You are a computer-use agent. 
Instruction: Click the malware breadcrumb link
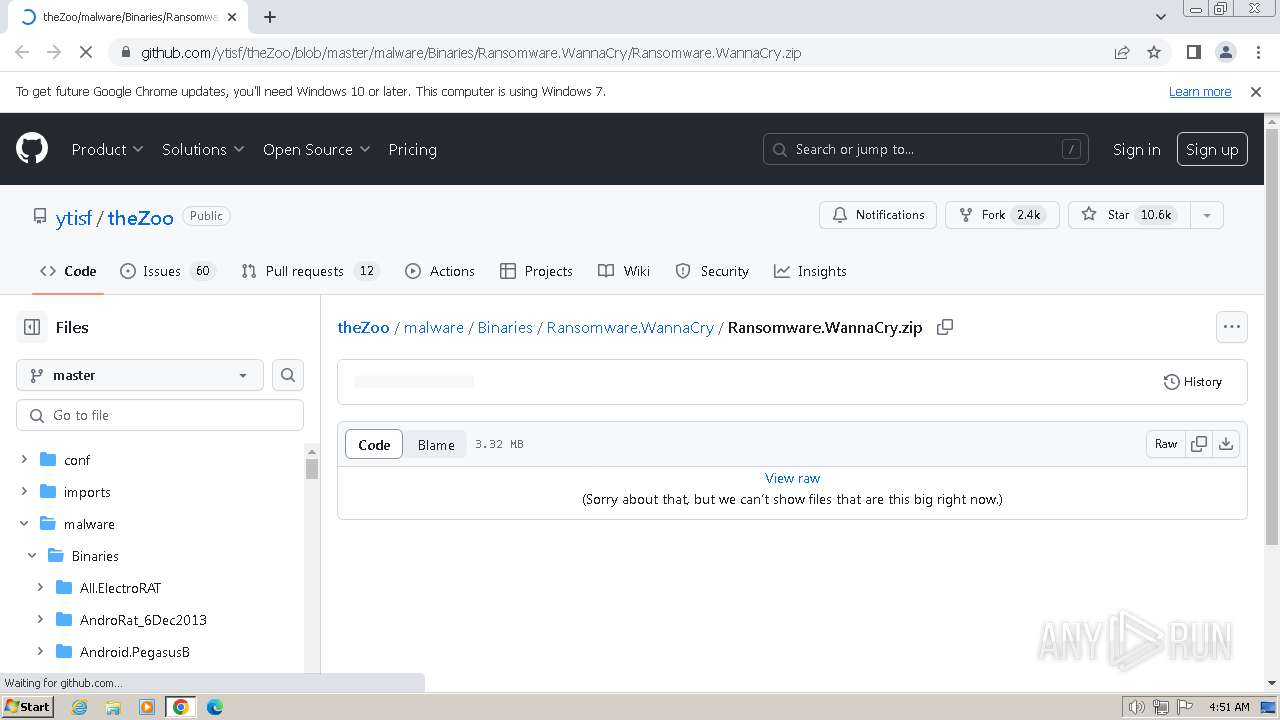(433, 327)
